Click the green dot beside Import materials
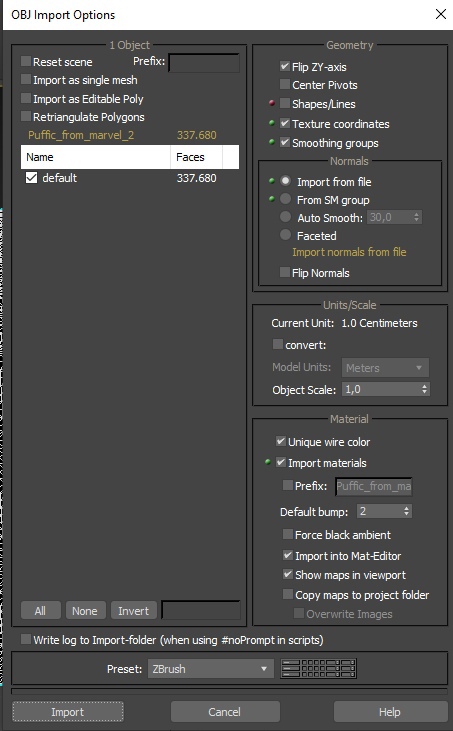The width and height of the screenshot is (453, 731). tap(268, 462)
